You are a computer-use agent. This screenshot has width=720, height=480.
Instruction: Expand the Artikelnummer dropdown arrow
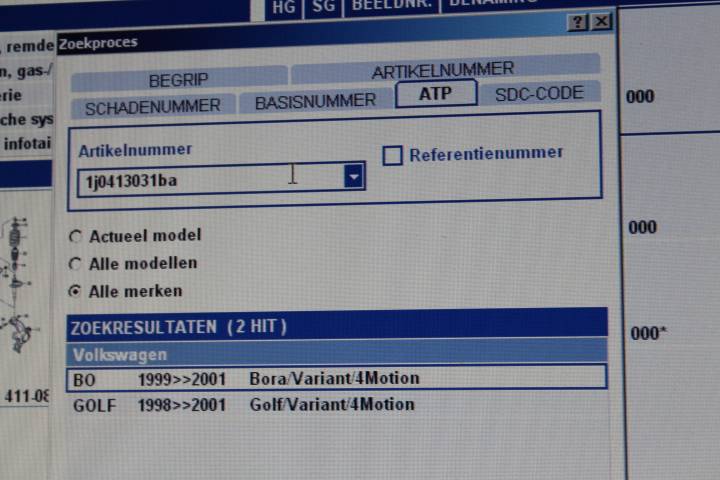tap(354, 176)
